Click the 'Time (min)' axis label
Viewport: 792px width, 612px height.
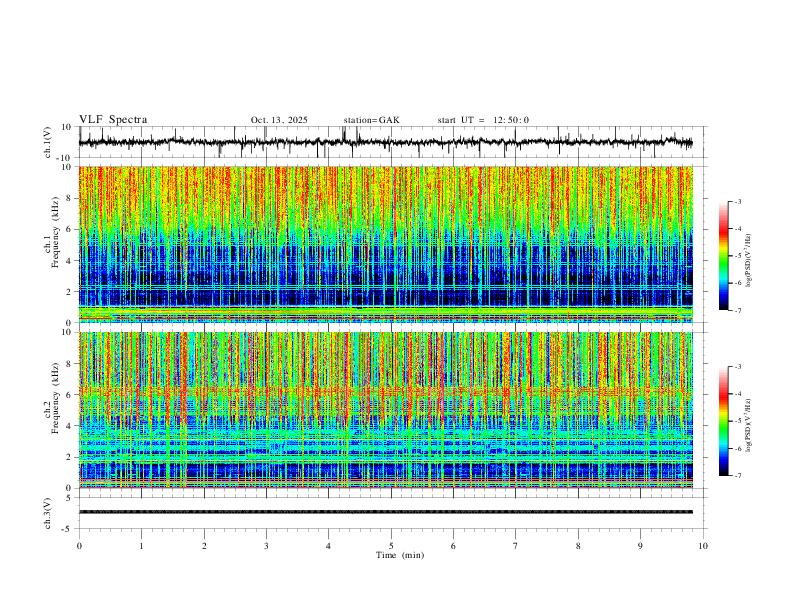(400, 555)
